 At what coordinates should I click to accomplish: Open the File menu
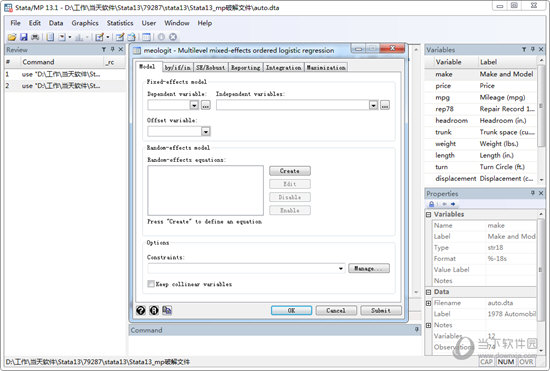[x=15, y=23]
